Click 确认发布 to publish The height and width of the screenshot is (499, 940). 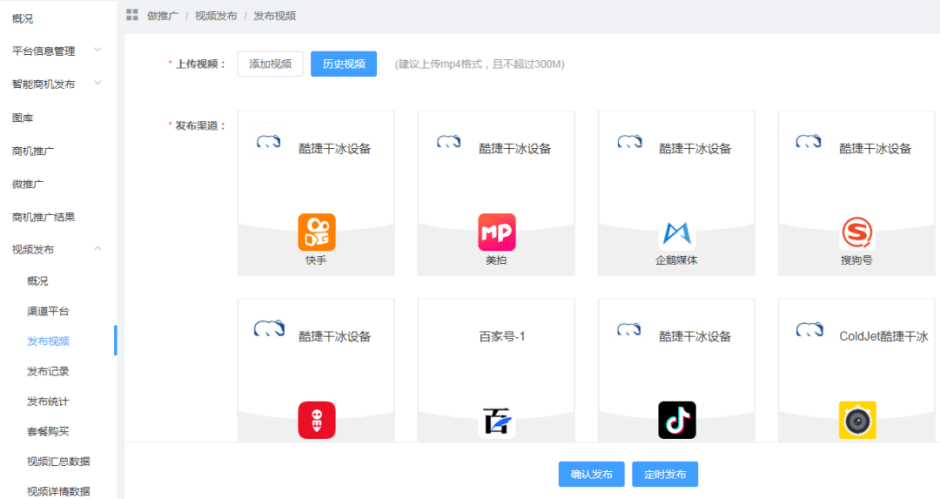point(592,474)
